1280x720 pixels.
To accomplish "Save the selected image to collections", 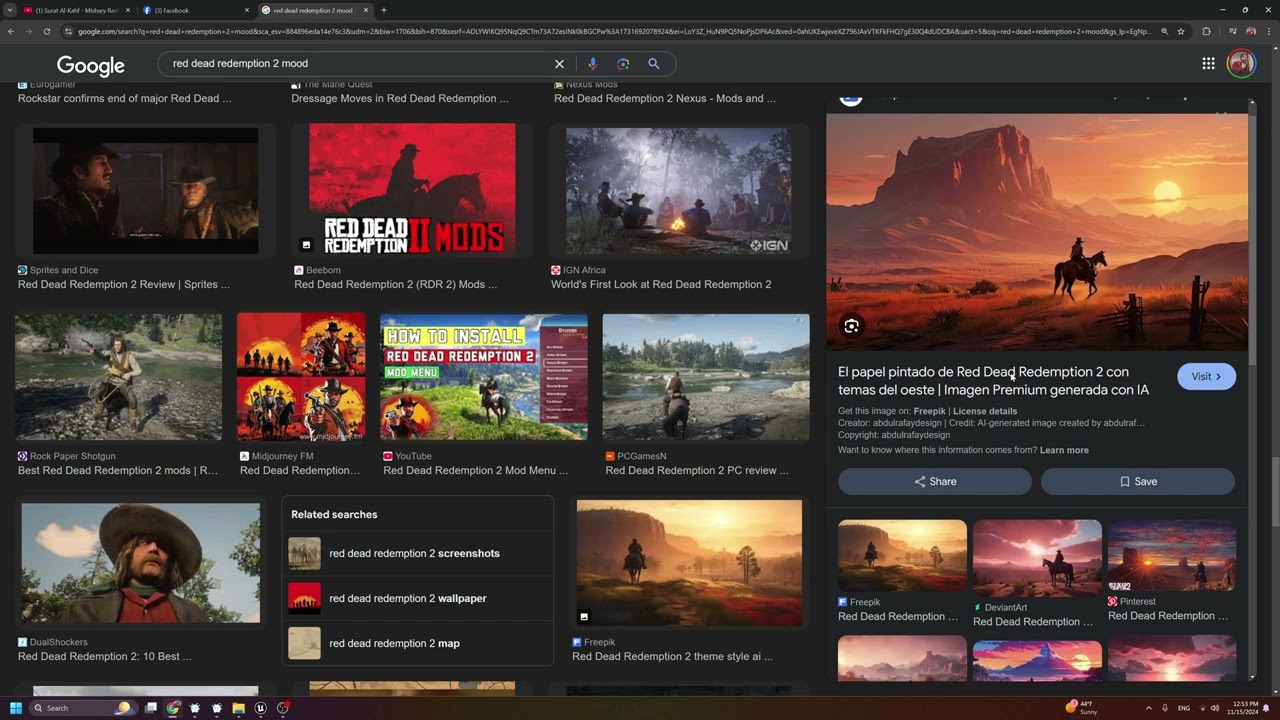I will click(1138, 481).
